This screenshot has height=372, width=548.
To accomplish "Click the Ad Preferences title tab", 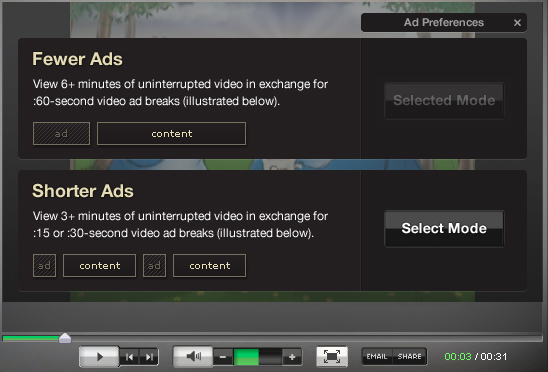I will coord(444,23).
